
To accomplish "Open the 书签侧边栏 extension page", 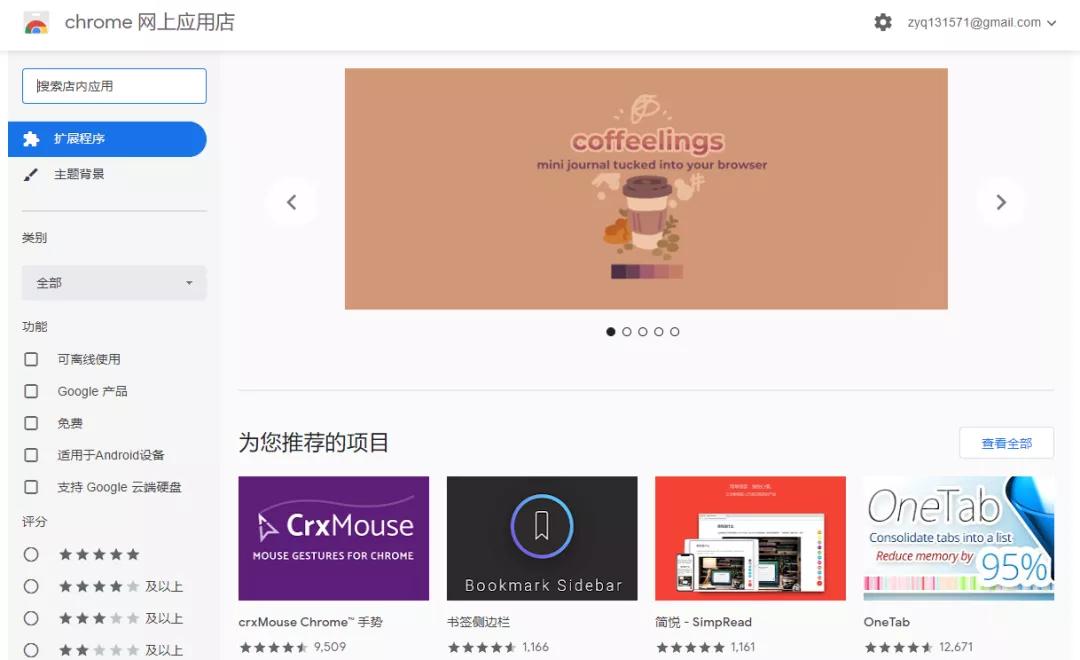I will (x=541, y=538).
